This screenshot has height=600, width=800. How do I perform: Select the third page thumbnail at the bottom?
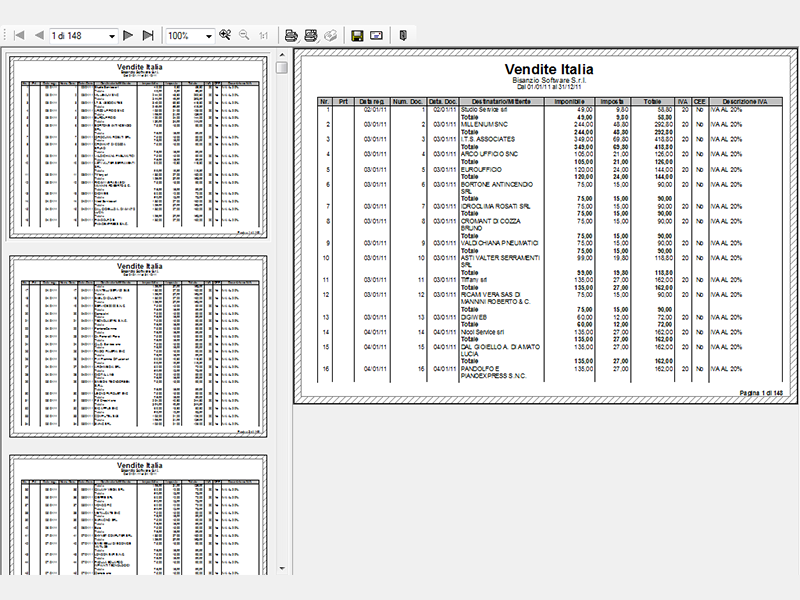(138, 515)
